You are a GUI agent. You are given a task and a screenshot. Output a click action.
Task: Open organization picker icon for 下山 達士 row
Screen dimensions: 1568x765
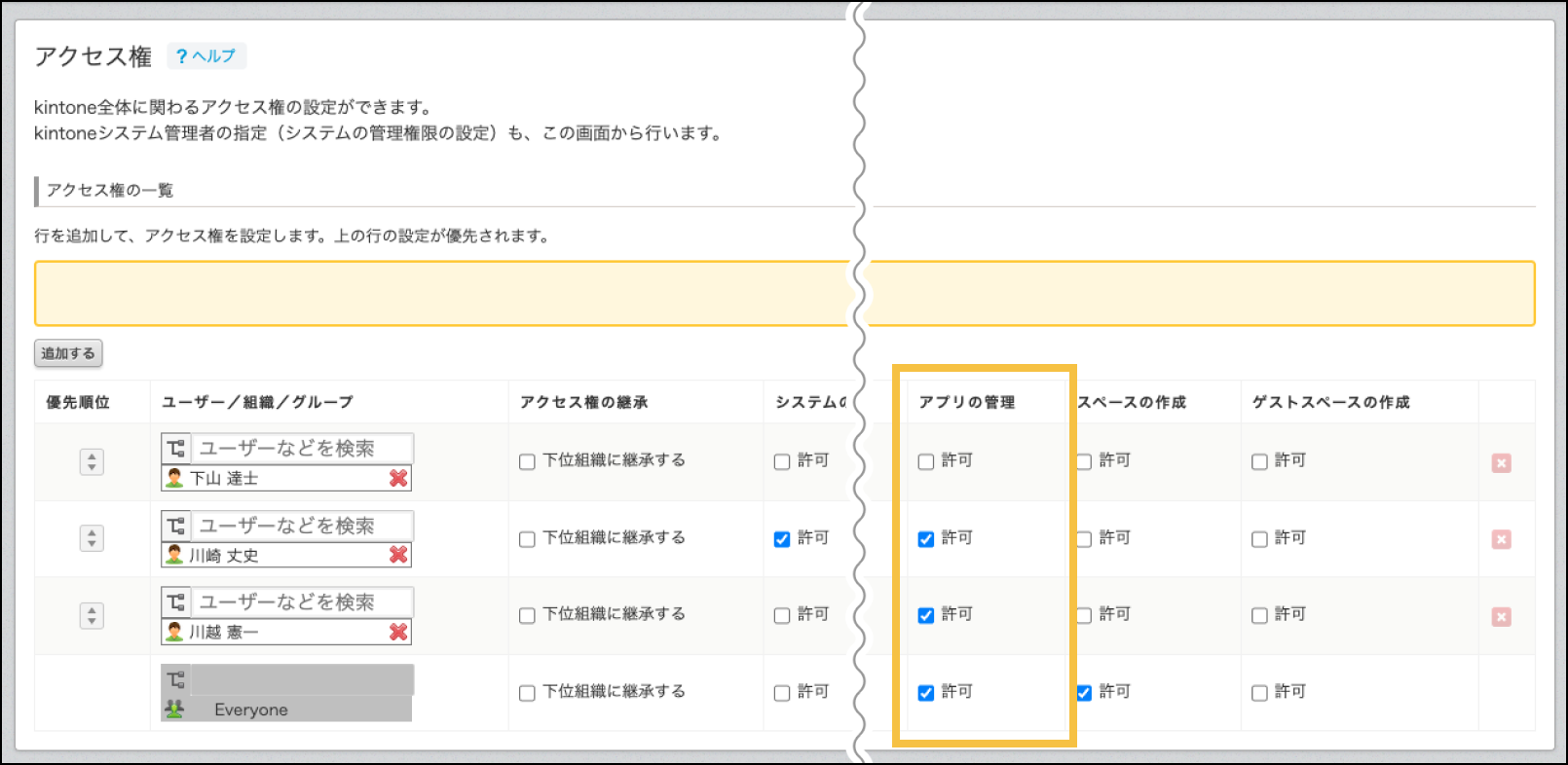[x=176, y=449]
